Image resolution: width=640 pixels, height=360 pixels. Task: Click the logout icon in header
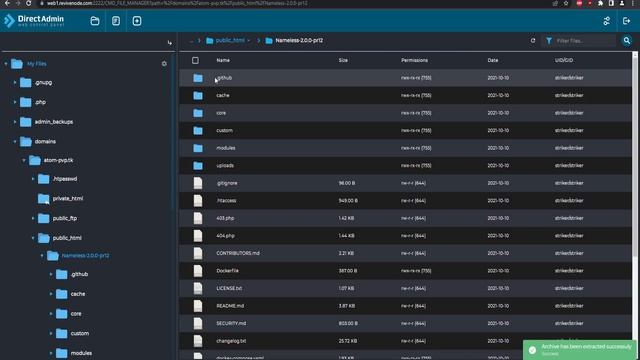point(627,21)
